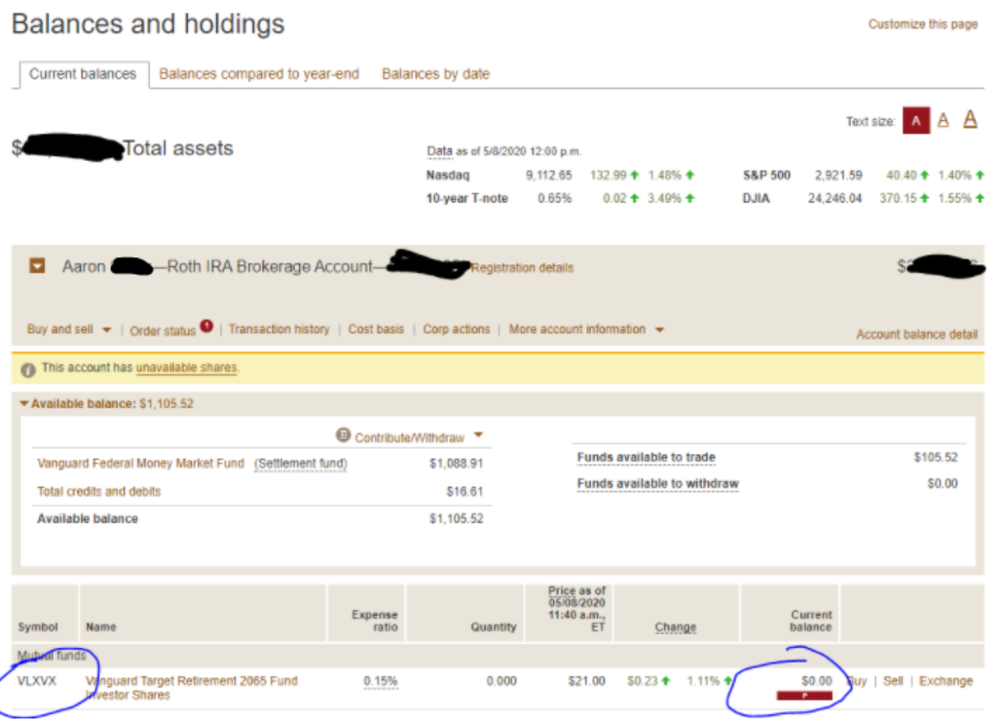Image resolution: width=1000 pixels, height=728 pixels.
Task: Click the Quantity column header
Action: pos(494,627)
